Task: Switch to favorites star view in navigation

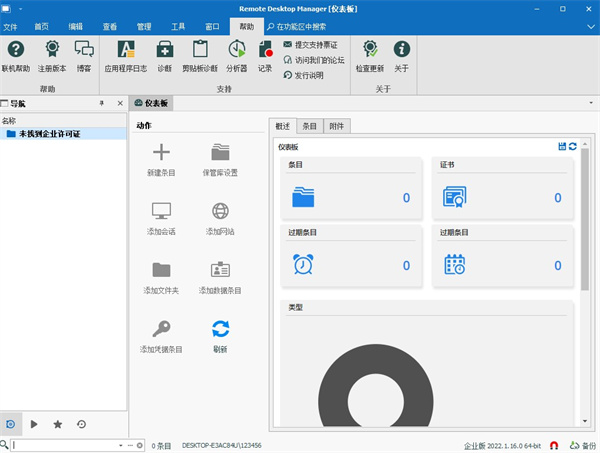Action: tap(57, 424)
